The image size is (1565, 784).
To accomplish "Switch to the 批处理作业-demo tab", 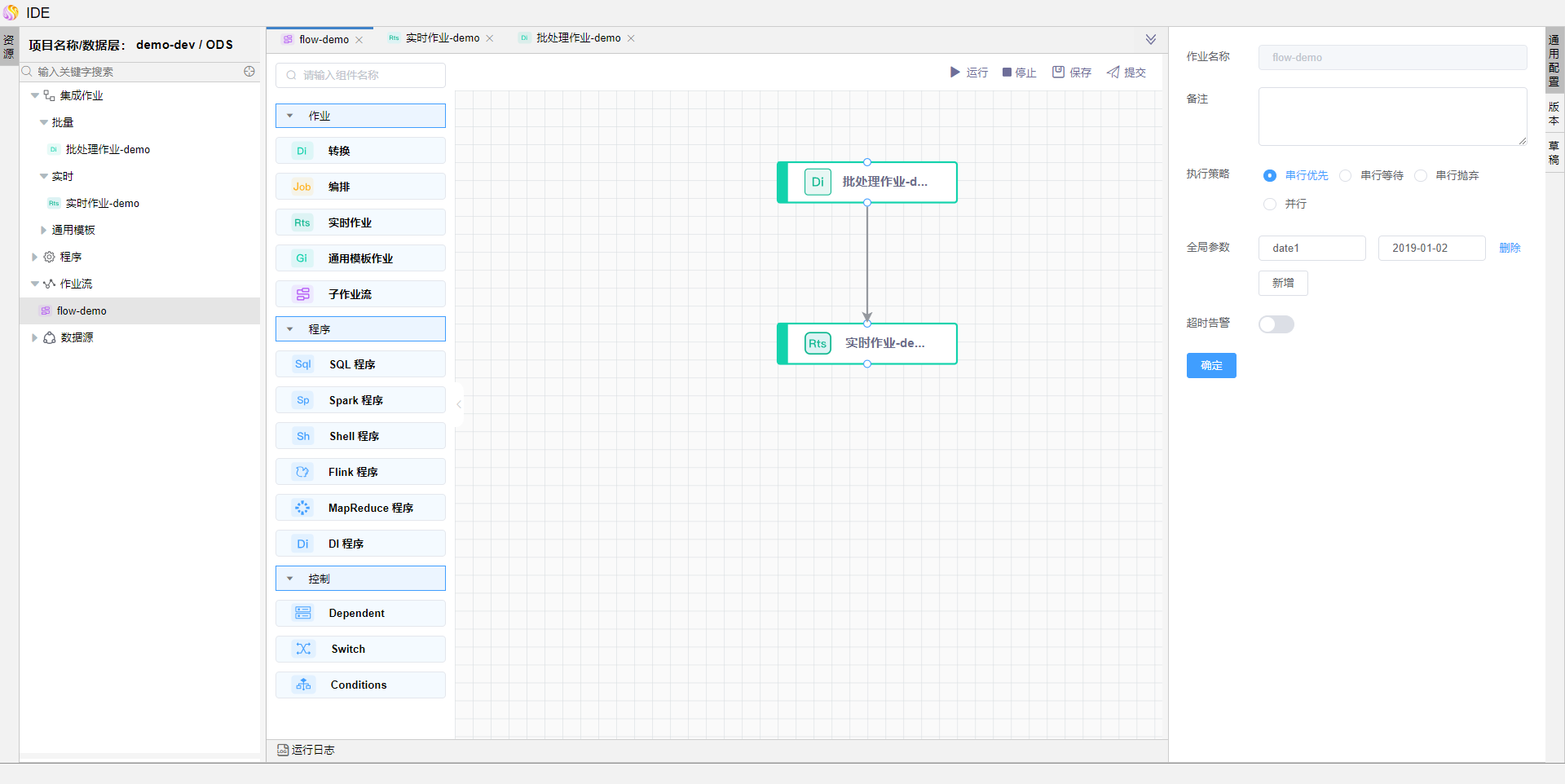I will click(x=578, y=38).
